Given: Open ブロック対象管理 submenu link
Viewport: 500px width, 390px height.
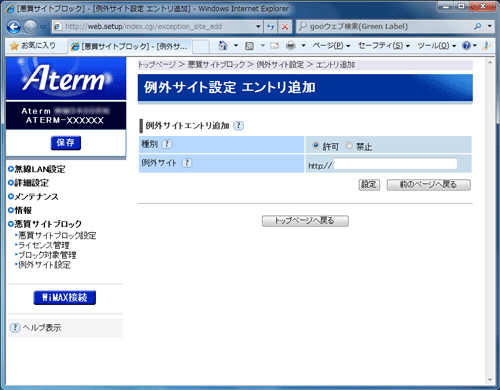Looking at the screenshot, I should pos(46,255).
